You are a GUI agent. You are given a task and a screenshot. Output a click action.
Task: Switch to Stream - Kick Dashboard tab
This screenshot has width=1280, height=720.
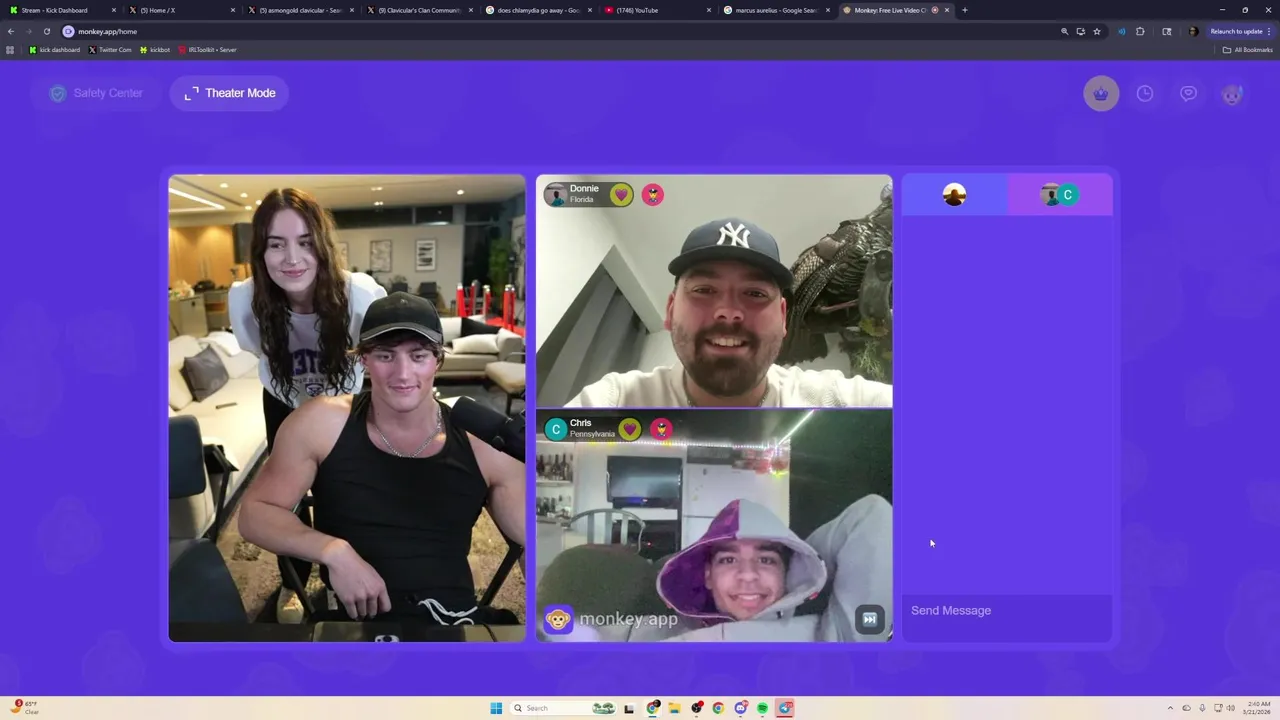coord(61,10)
